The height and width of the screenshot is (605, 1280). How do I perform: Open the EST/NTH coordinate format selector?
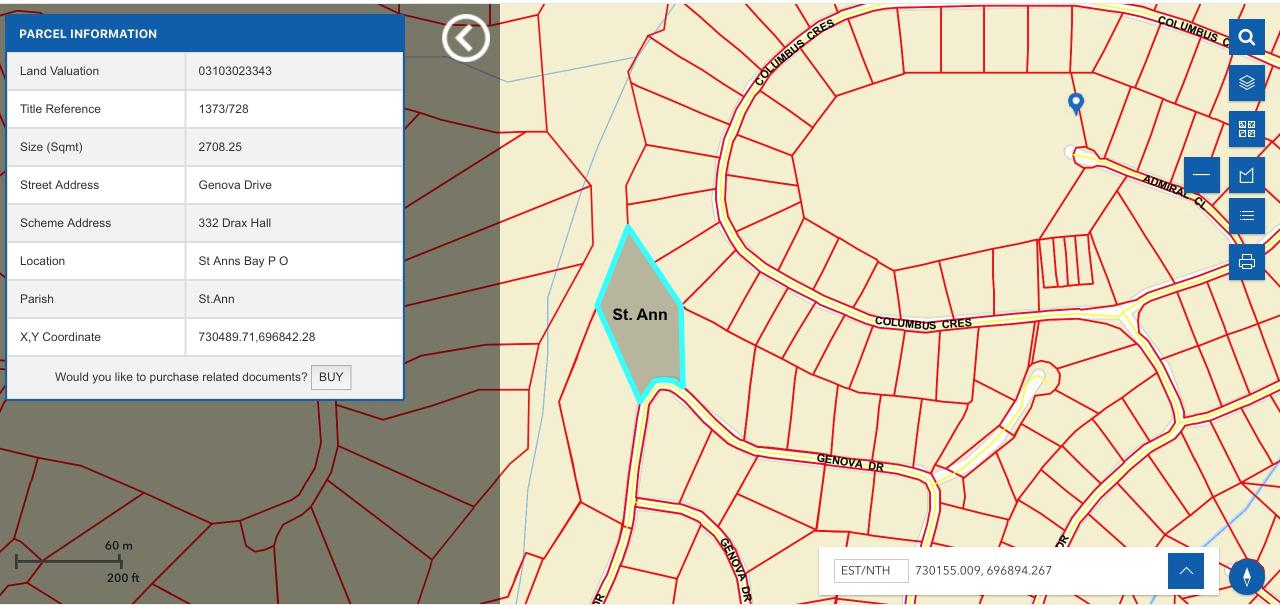(871, 571)
